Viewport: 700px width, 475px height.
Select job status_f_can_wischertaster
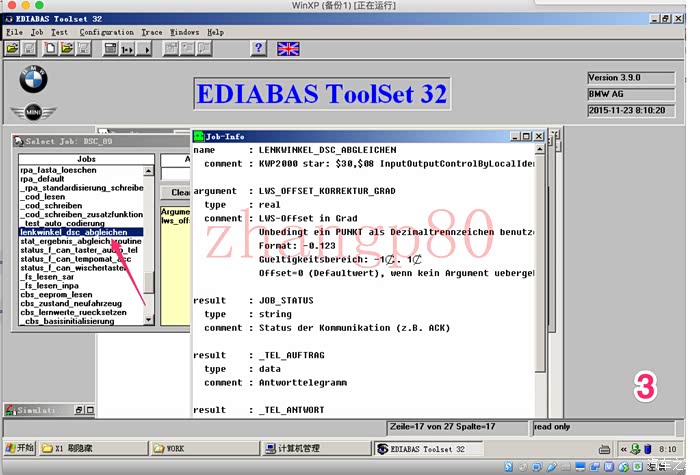75,268
